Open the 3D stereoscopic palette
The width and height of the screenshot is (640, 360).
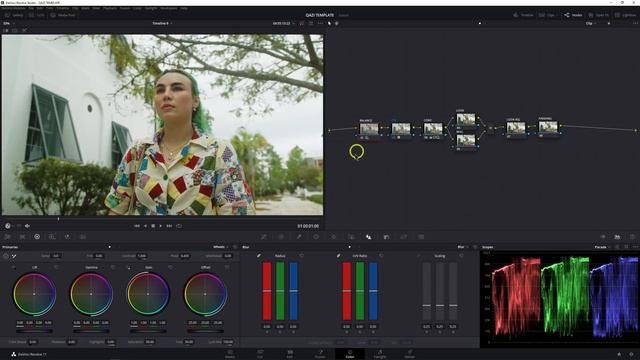click(x=421, y=237)
